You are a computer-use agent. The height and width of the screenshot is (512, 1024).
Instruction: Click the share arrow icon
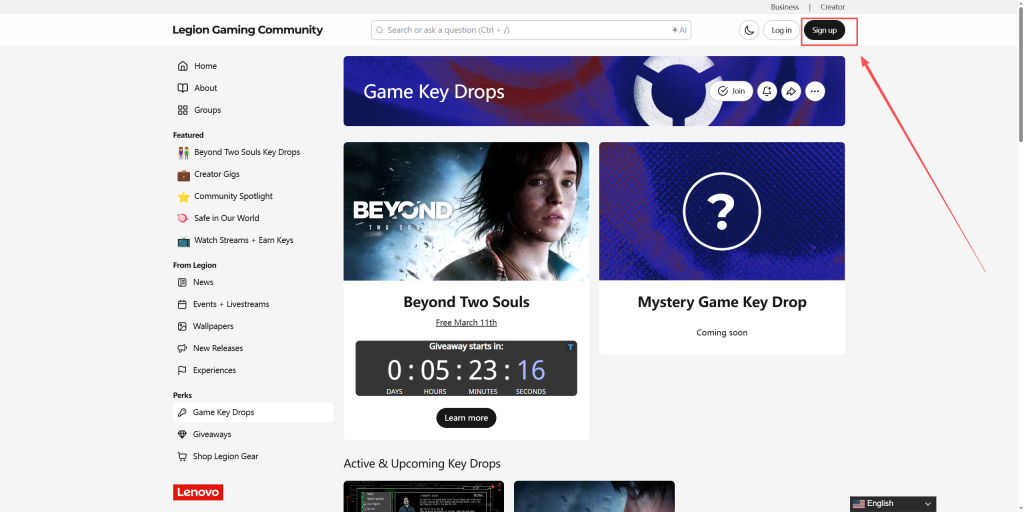pyautogui.click(x=791, y=91)
